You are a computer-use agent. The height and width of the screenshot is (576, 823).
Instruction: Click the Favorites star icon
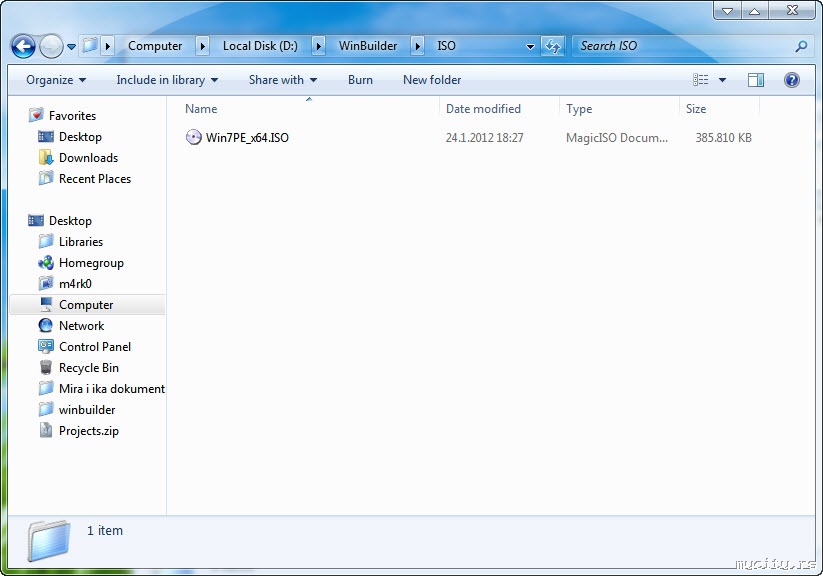[36, 114]
